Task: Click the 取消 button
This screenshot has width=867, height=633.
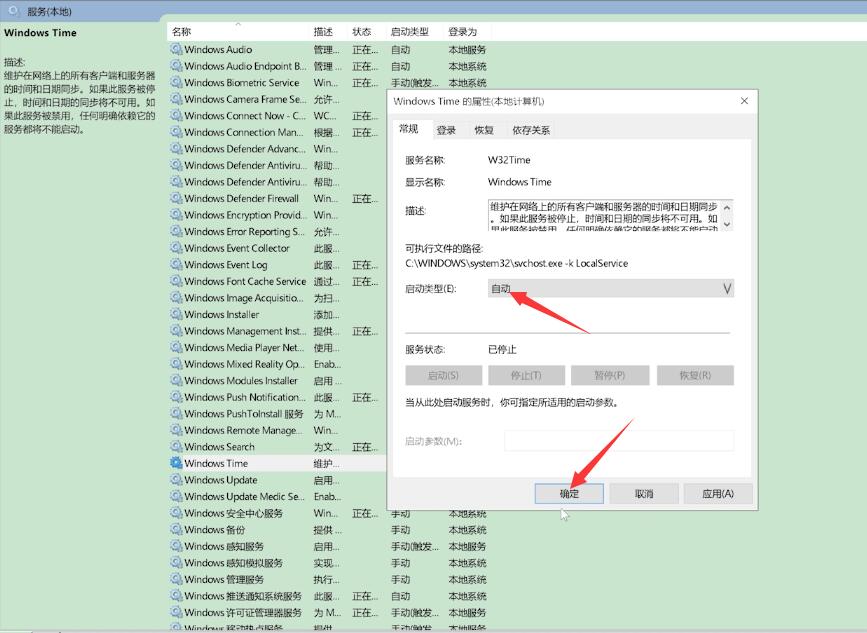Action: [644, 494]
